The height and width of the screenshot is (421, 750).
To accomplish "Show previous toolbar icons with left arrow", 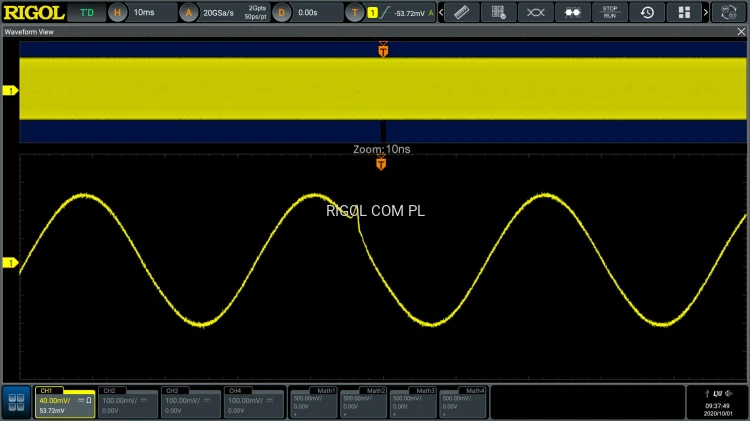I will [x=441, y=12].
